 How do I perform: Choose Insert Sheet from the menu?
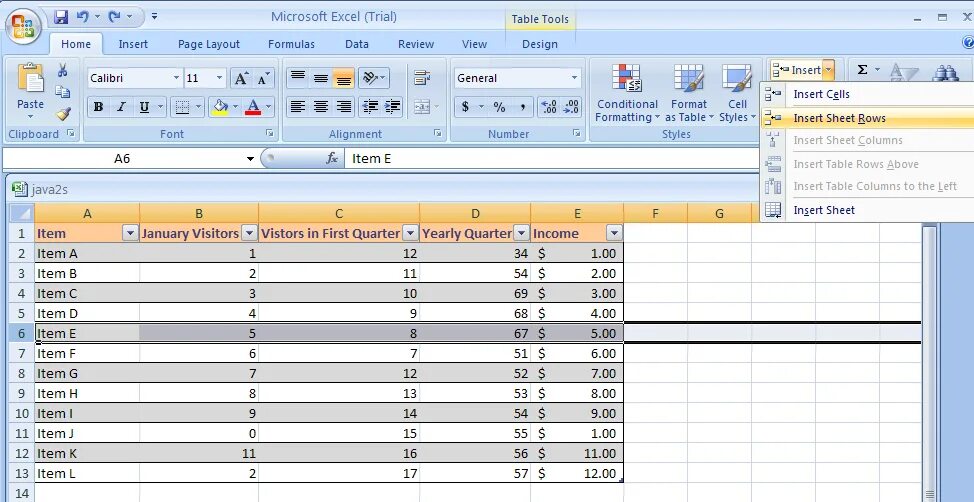(868, 210)
